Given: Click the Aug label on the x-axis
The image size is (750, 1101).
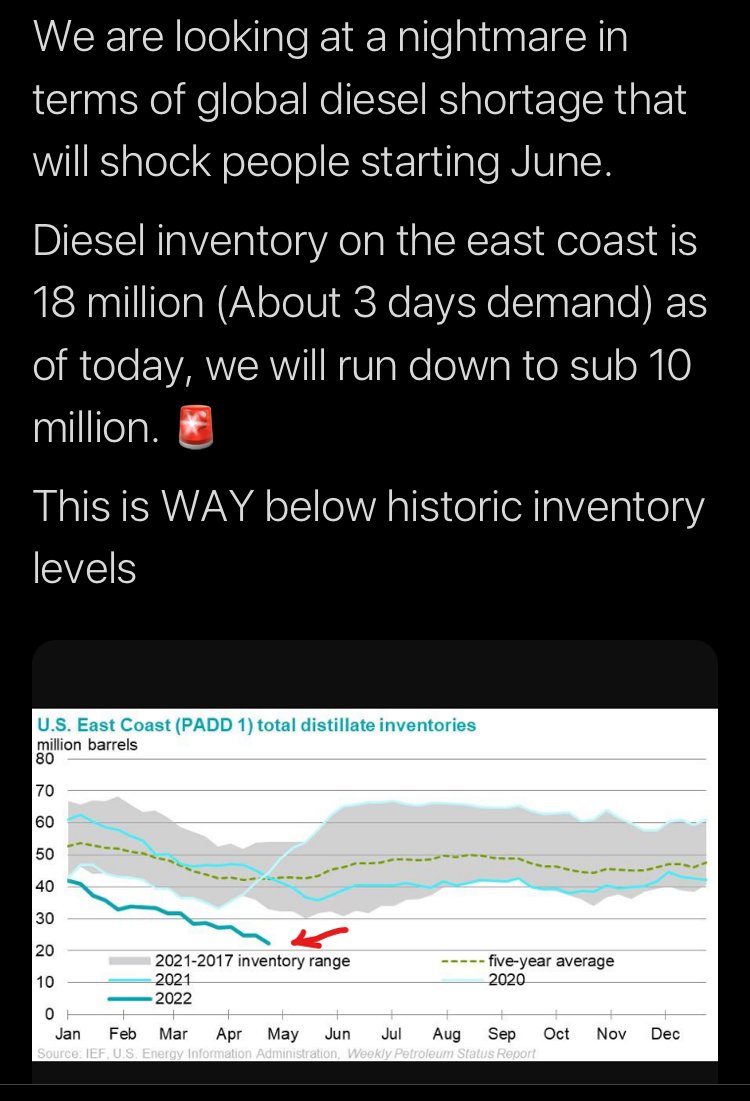Looking at the screenshot, I should point(447,1034).
